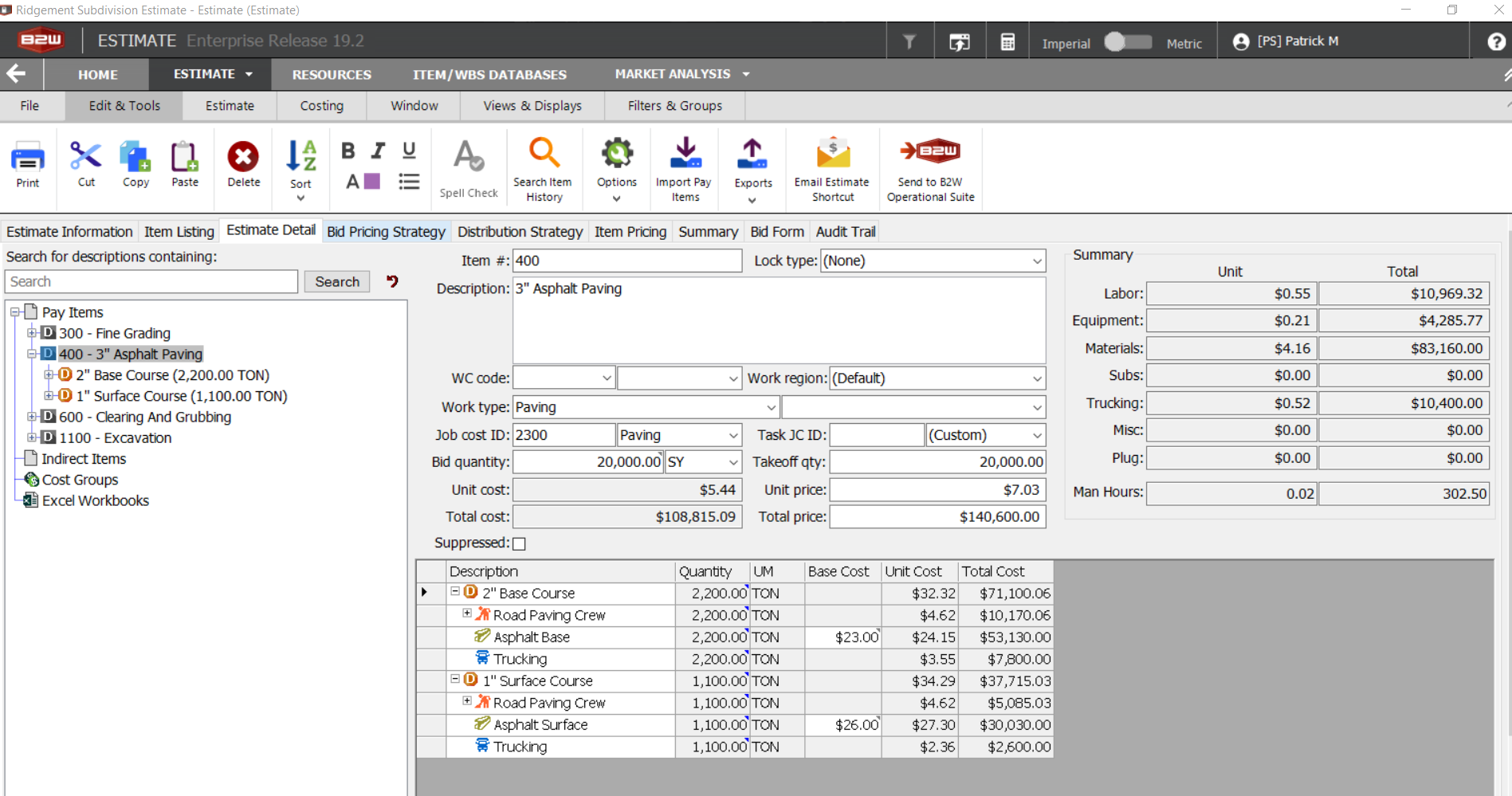The height and width of the screenshot is (796, 1512).
Task: Toggle Bold formatting
Action: click(348, 151)
